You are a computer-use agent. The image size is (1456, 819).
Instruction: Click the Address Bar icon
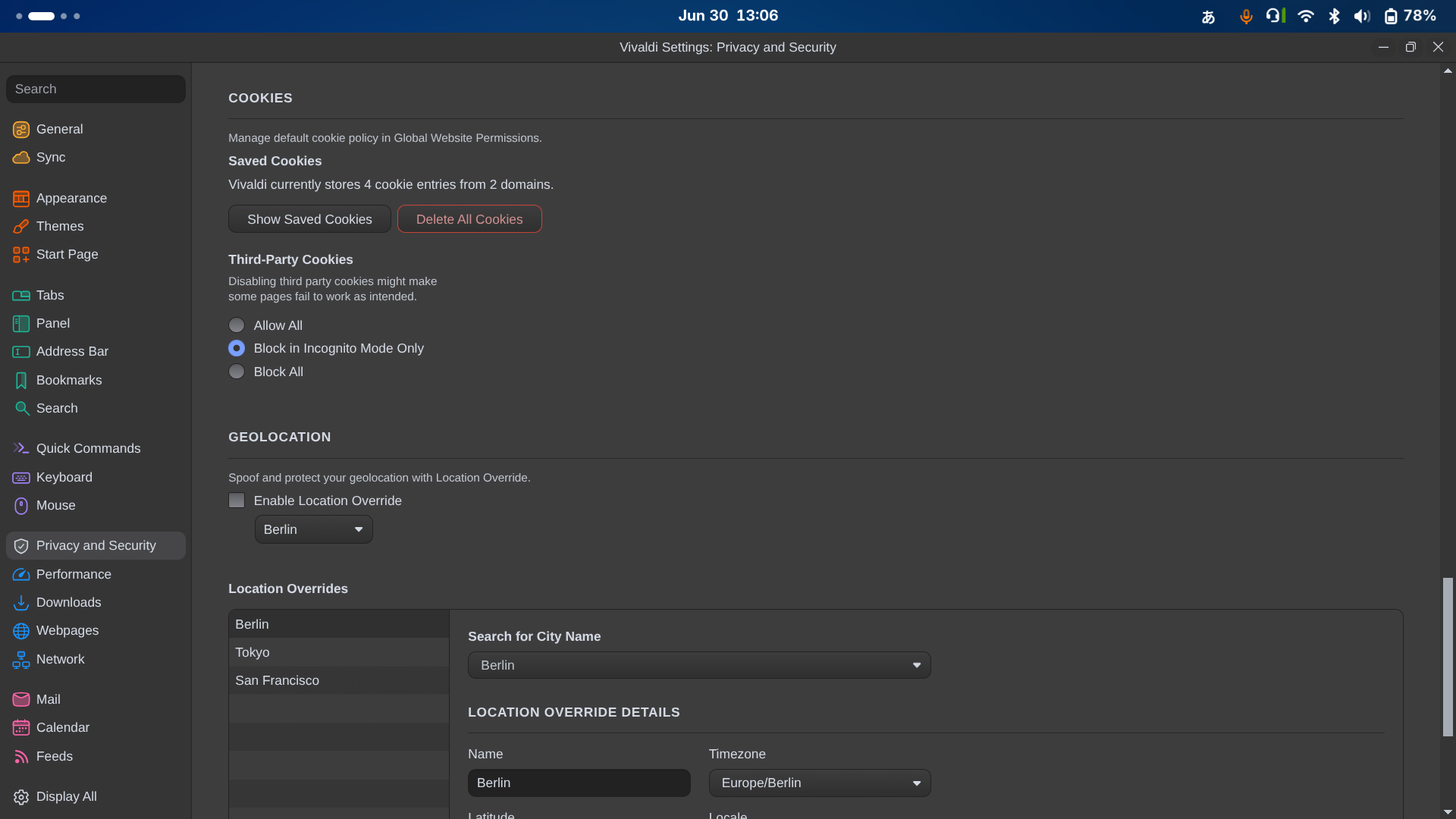(x=21, y=352)
